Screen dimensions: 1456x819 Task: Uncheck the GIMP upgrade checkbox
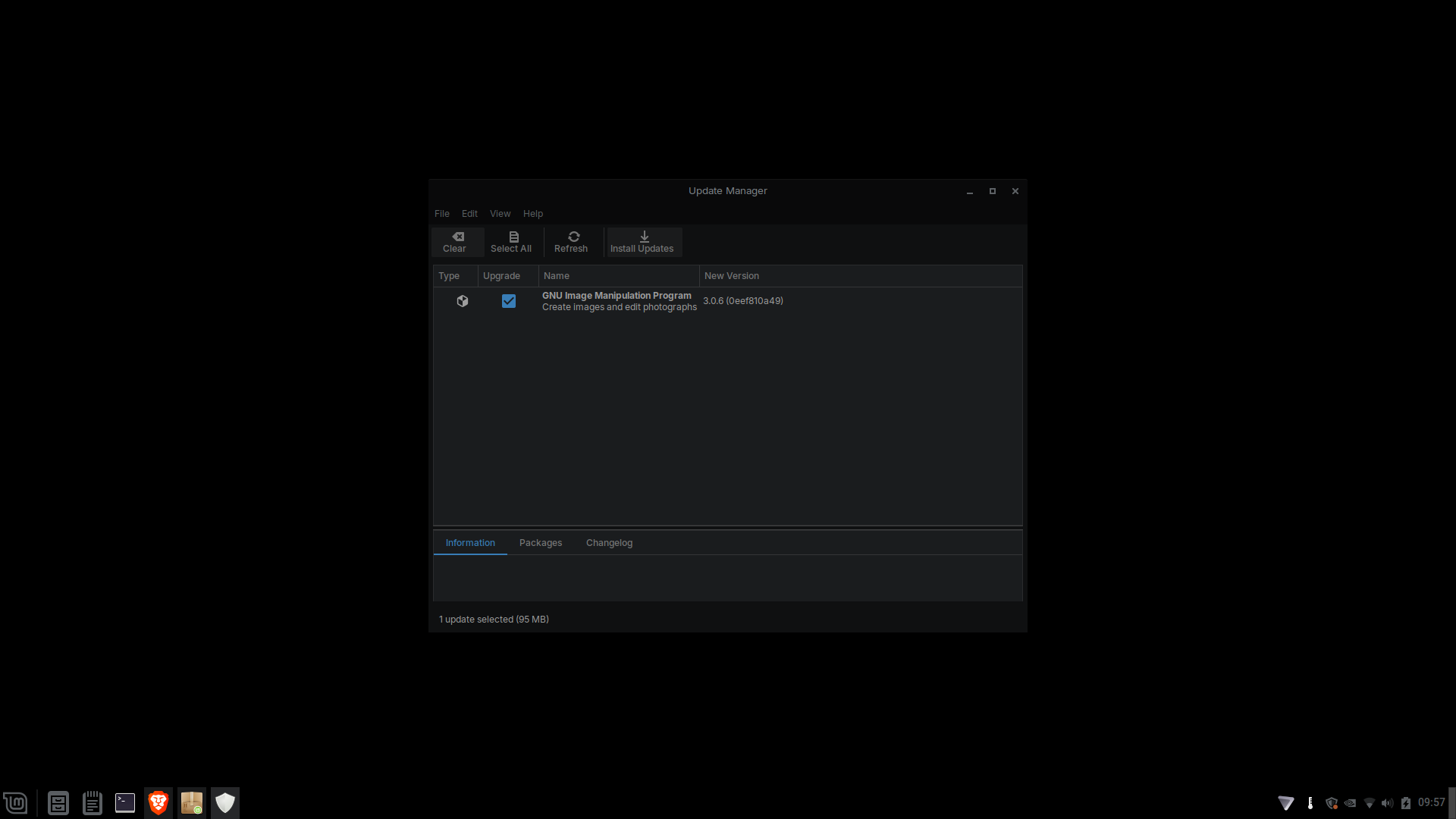(509, 301)
